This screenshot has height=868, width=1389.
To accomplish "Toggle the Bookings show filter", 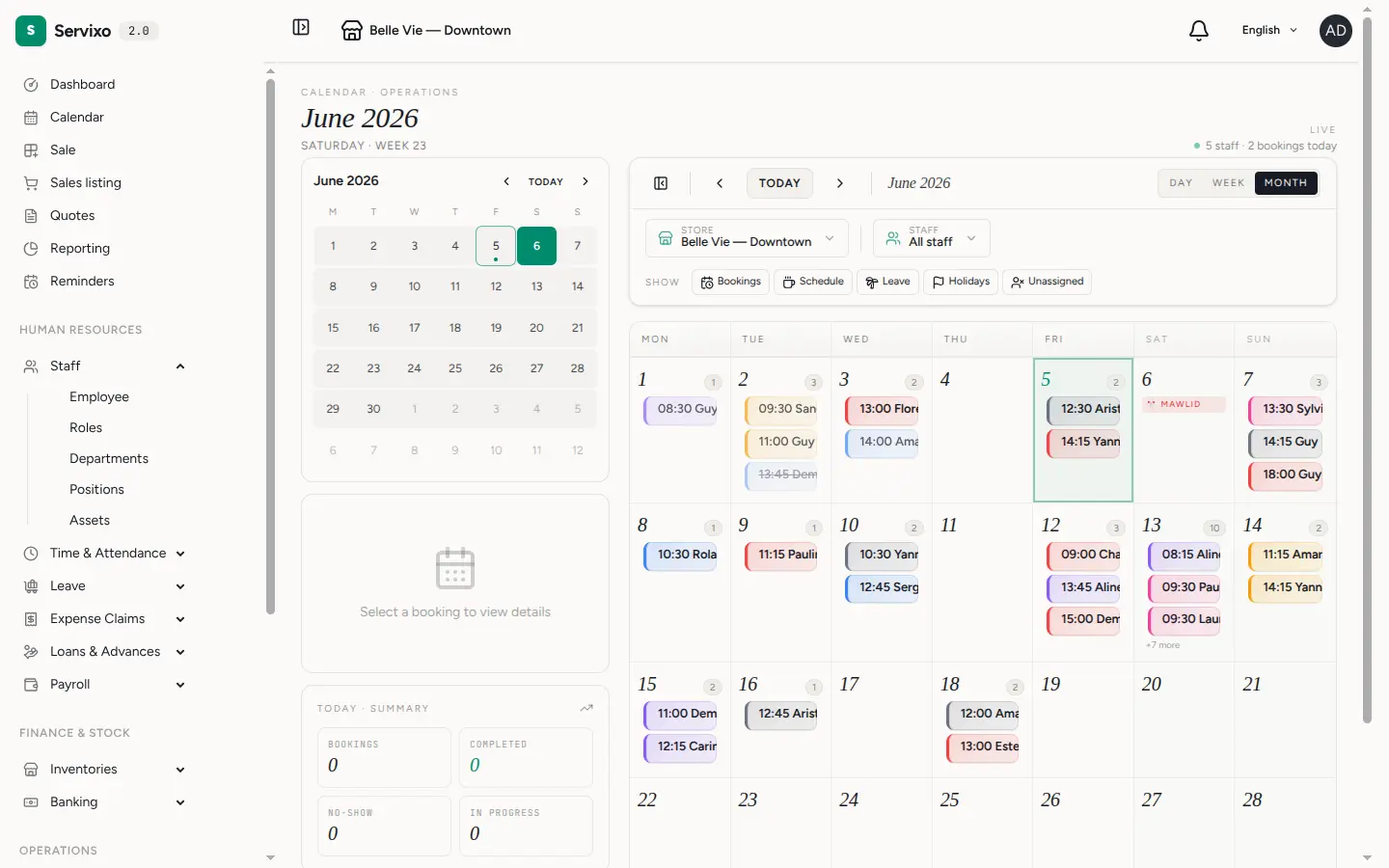I will [730, 282].
